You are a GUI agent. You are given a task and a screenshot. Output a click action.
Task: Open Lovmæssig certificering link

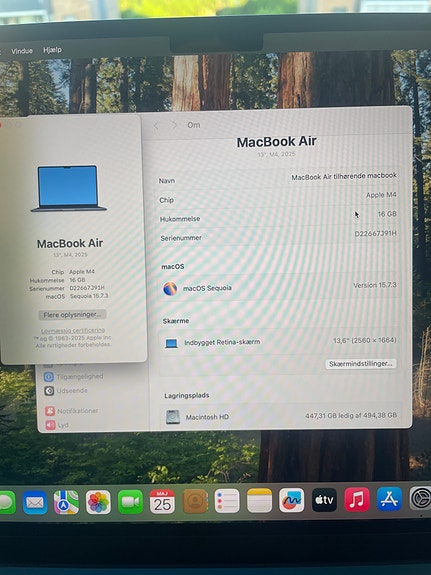coord(73,330)
